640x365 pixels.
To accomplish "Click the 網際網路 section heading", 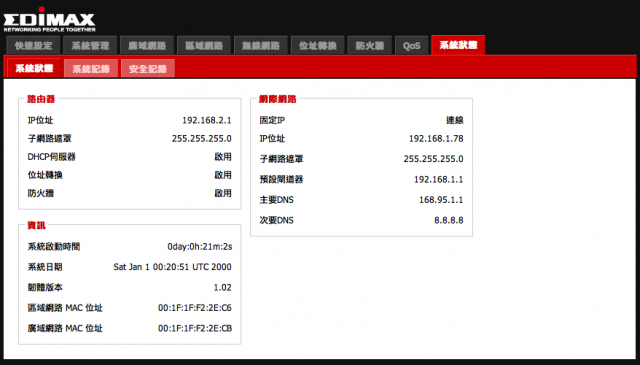I will click(x=278, y=99).
